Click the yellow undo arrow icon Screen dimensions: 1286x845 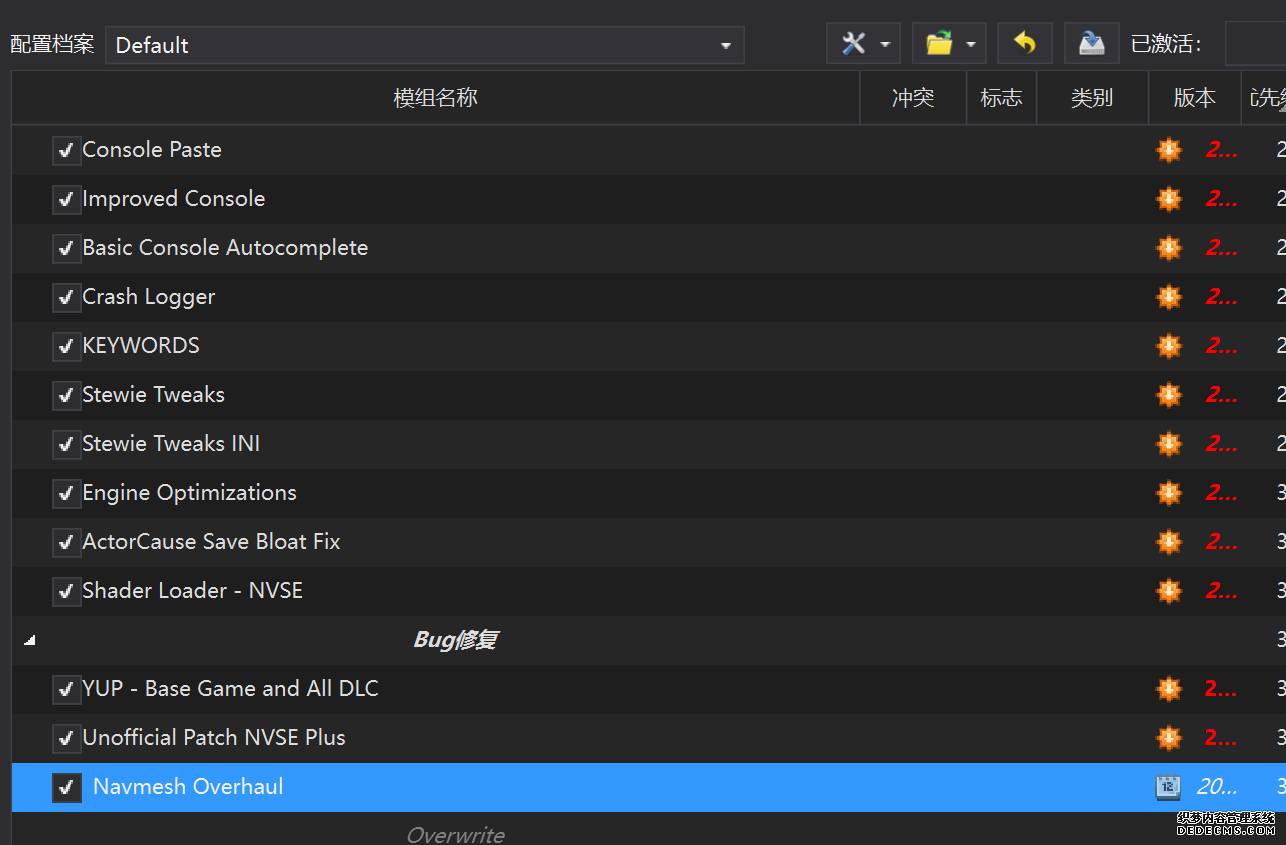coord(1024,43)
